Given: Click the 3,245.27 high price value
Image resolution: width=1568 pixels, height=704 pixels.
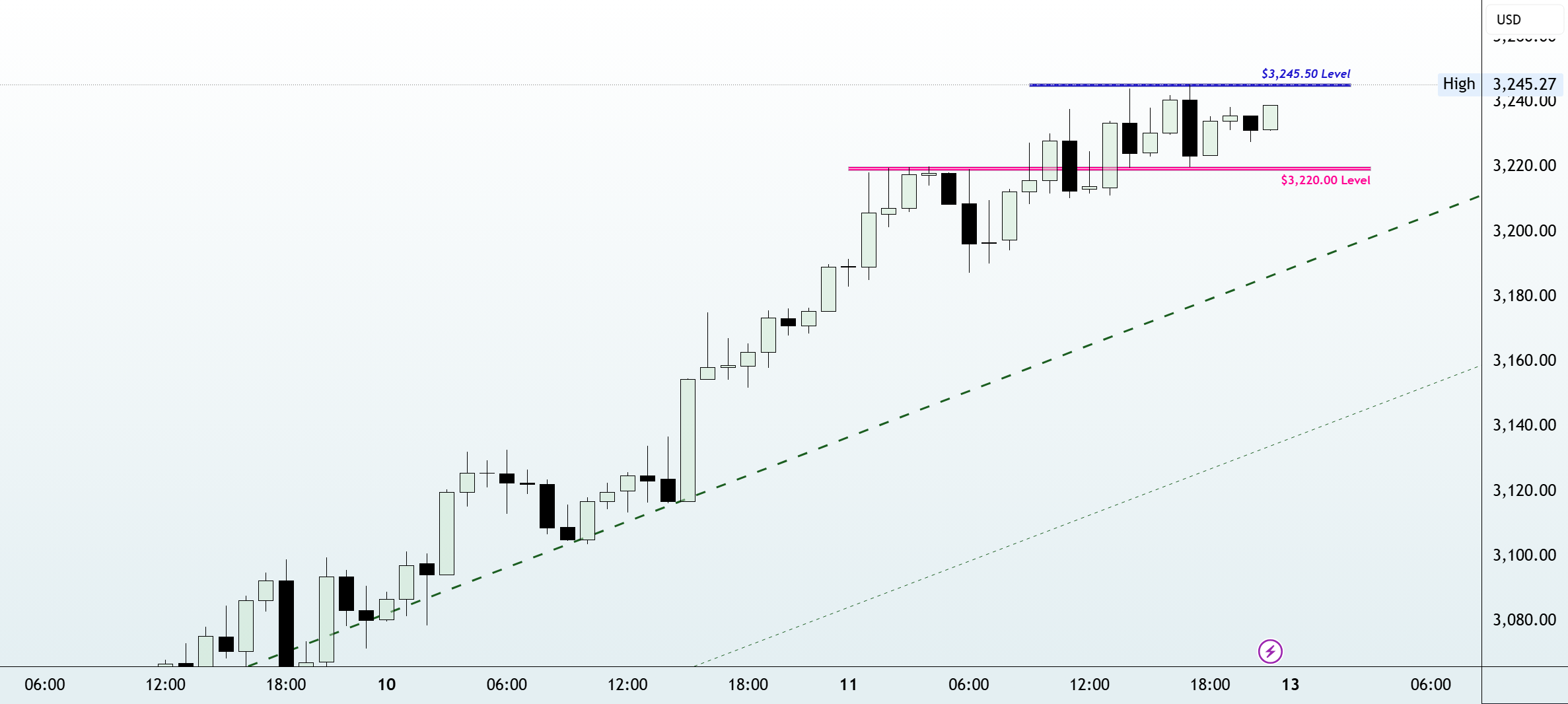Looking at the screenshot, I should [1524, 84].
